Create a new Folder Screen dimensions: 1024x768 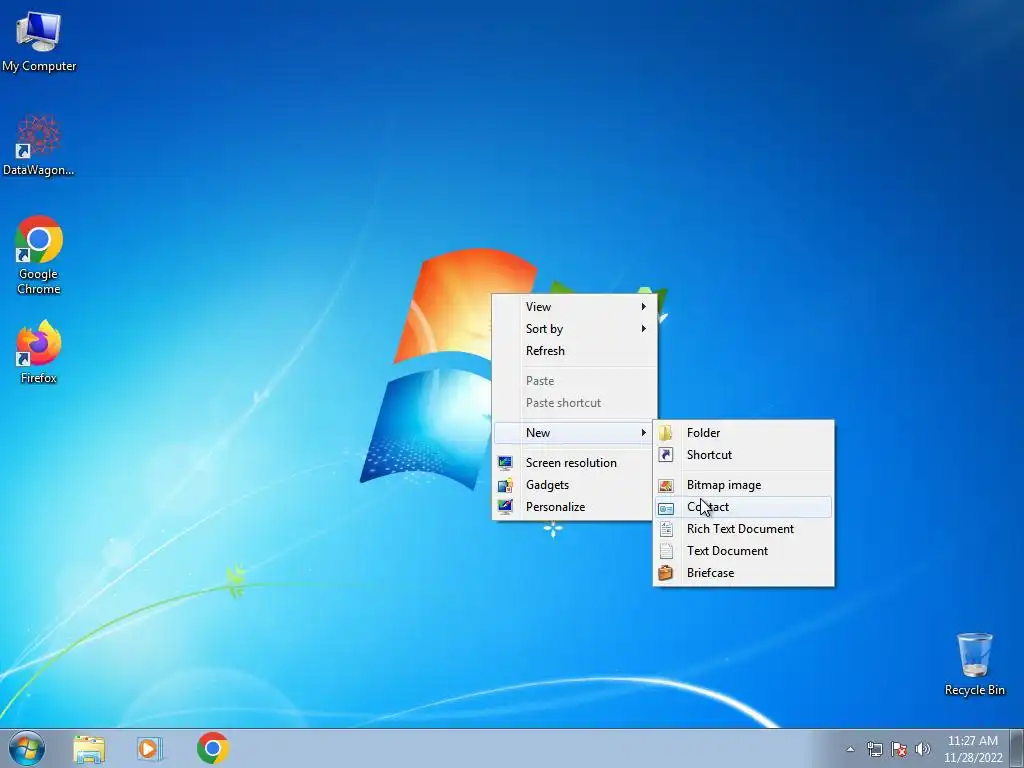(743, 432)
